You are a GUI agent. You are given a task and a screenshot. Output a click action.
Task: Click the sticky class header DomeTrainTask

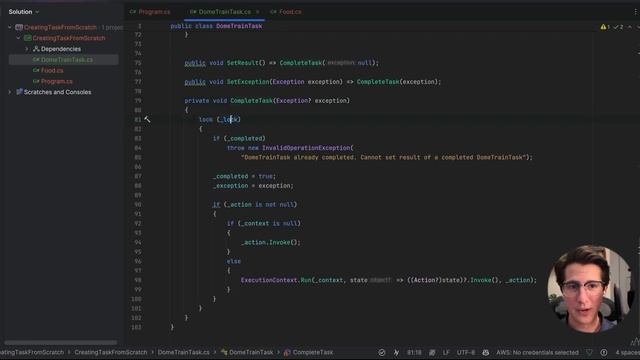(x=239, y=26)
